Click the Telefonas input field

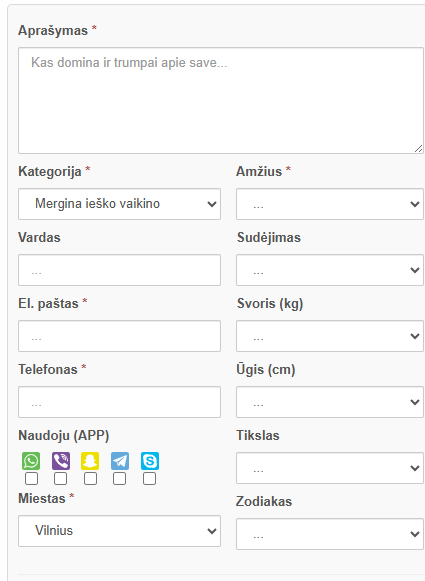pos(119,402)
